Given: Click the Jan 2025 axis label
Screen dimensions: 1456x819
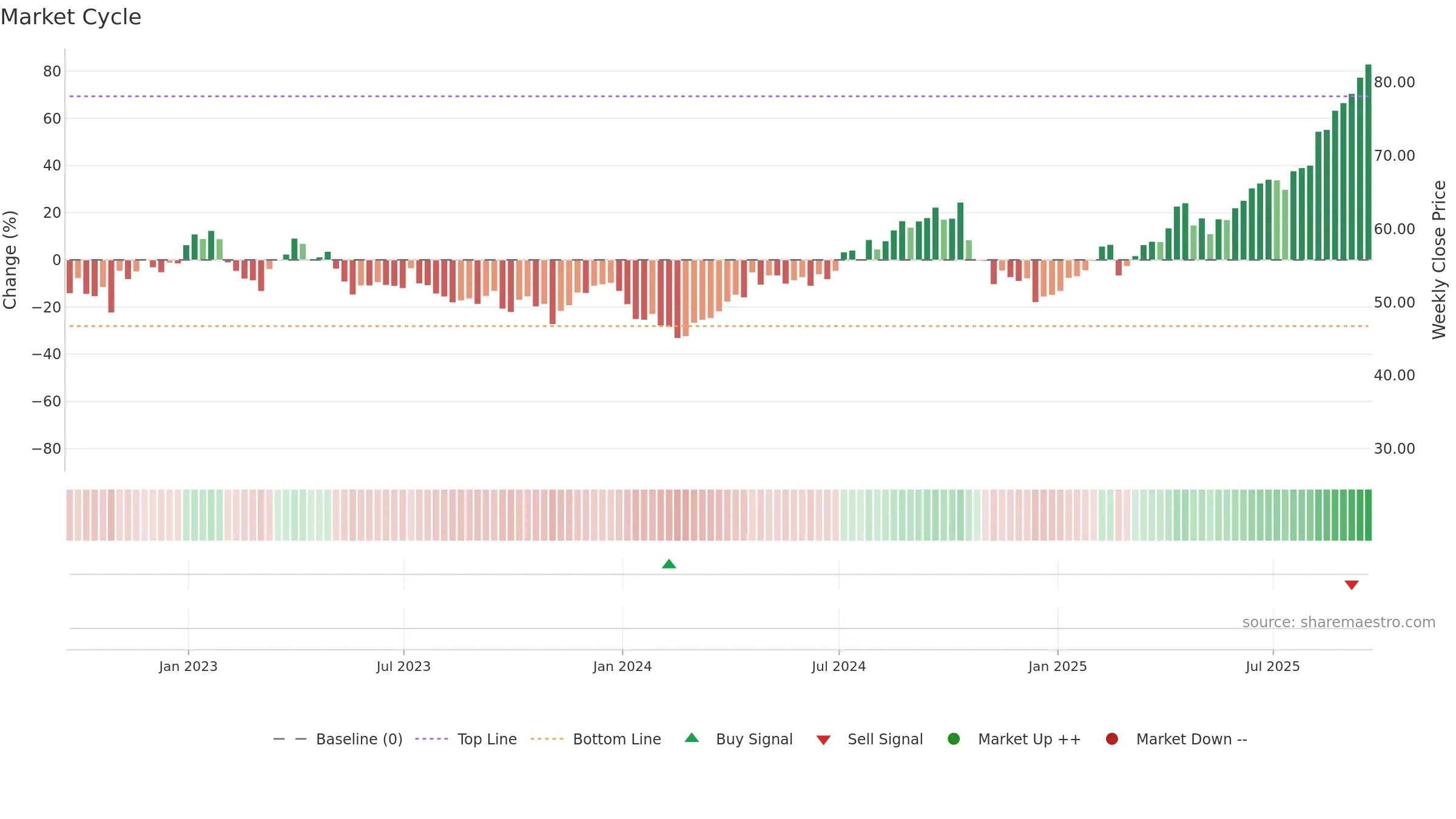Looking at the screenshot, I should 1057,667.
